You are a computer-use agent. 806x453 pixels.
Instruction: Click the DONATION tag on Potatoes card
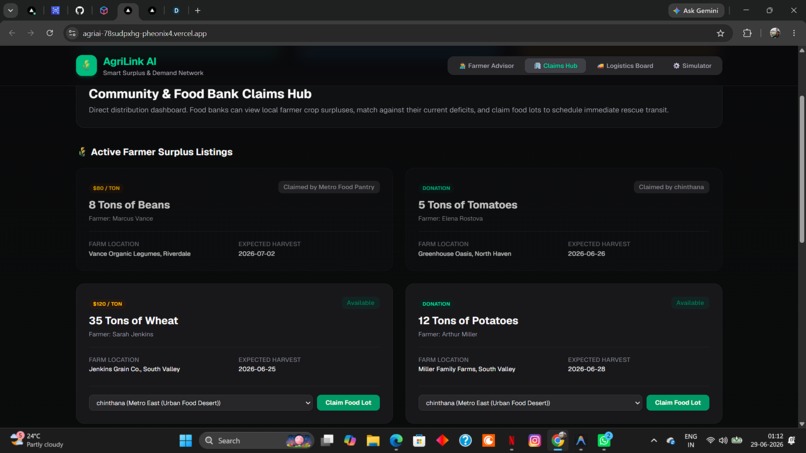click(x=436, y=304)
